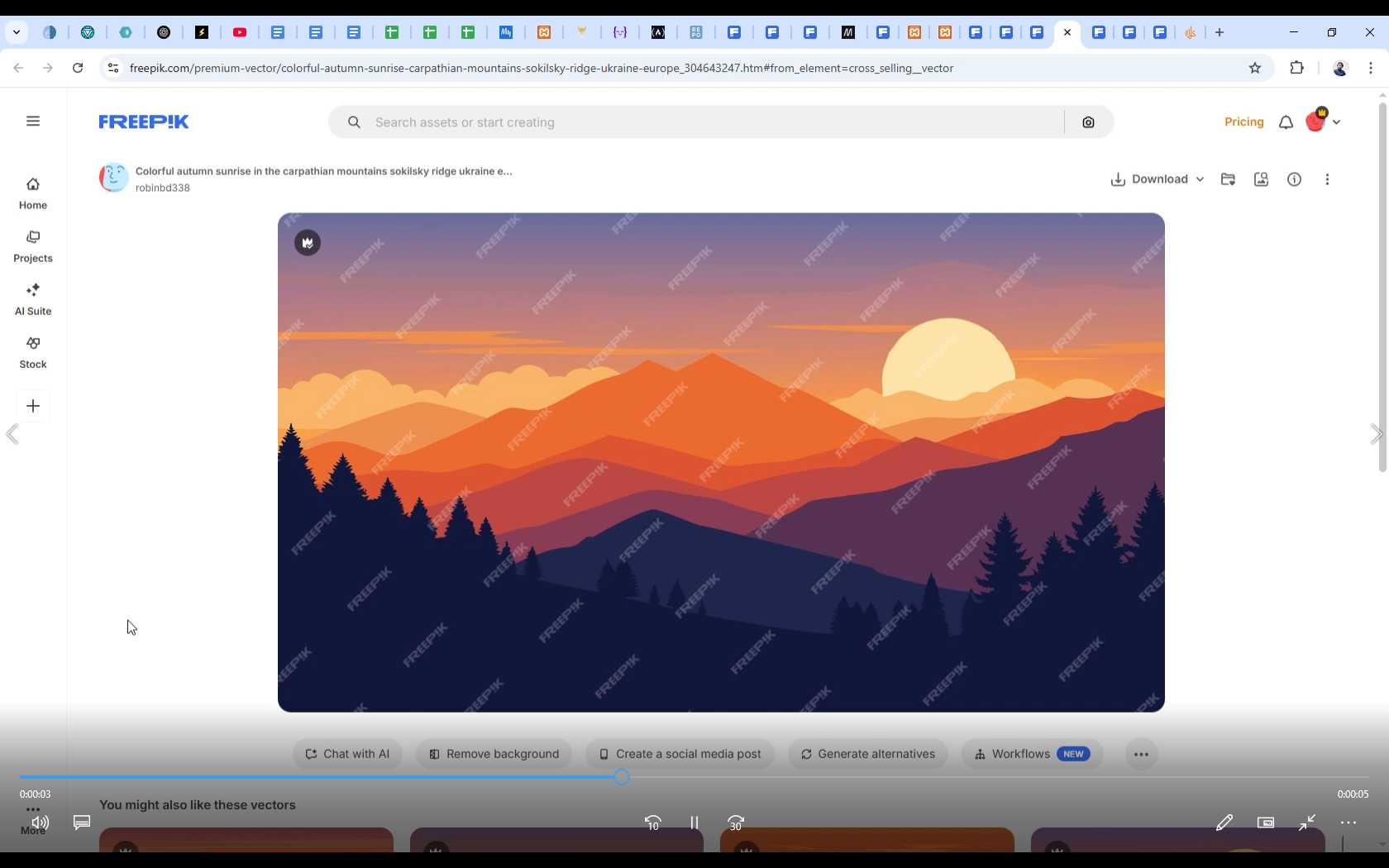Image resolution: width=1389 pixels, height=868 pixels.
Task: Toggle video volume speaker icon
Action: [40, 823]
